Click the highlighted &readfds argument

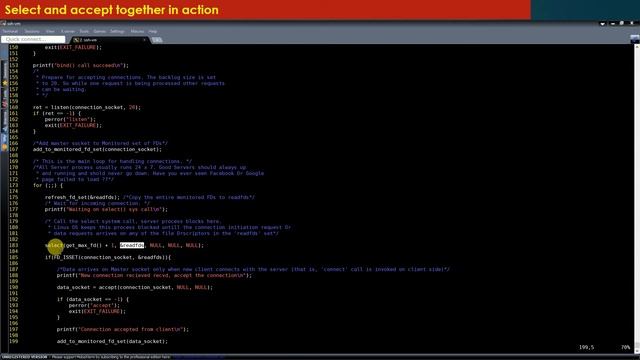point(132,245)
